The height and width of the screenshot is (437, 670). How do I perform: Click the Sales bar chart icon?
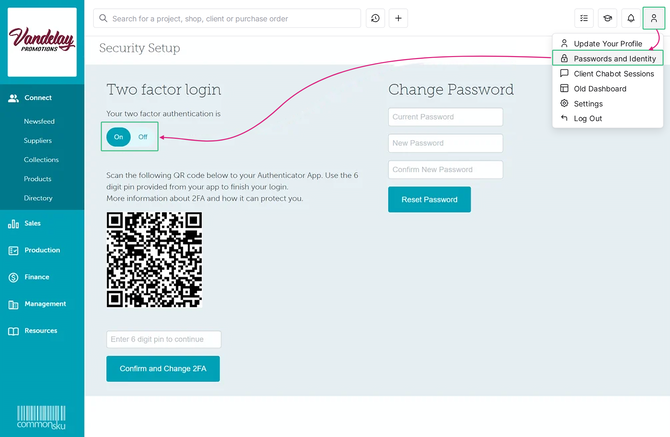pyautogui.click(x=13, y=224)
